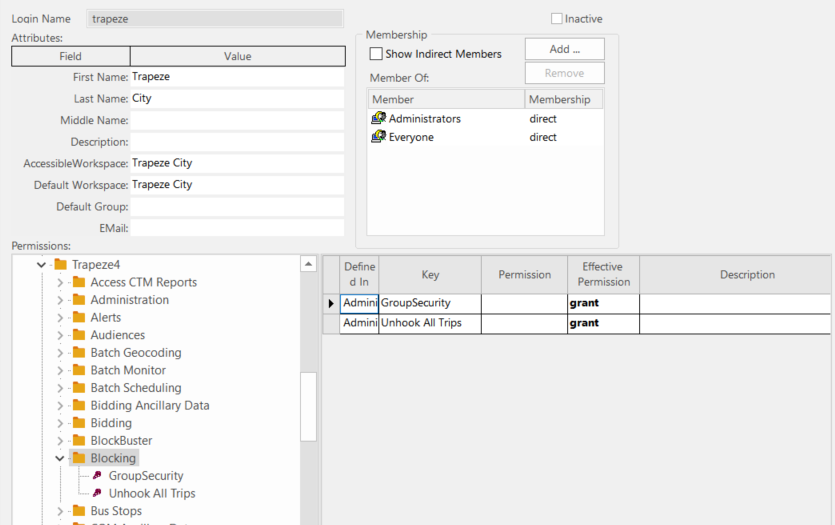Expand the Audiences node
This screenshot has height=525, width=835.
[60, 335]
